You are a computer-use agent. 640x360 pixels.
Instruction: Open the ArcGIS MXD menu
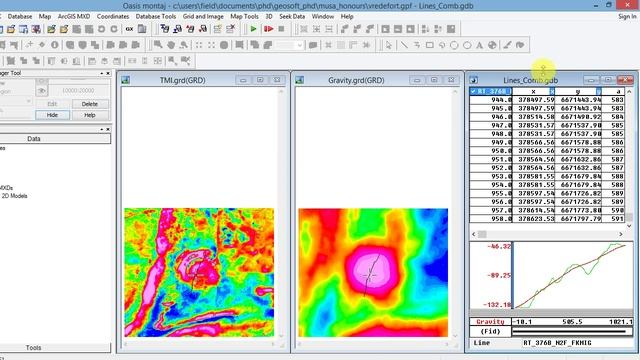74,16
